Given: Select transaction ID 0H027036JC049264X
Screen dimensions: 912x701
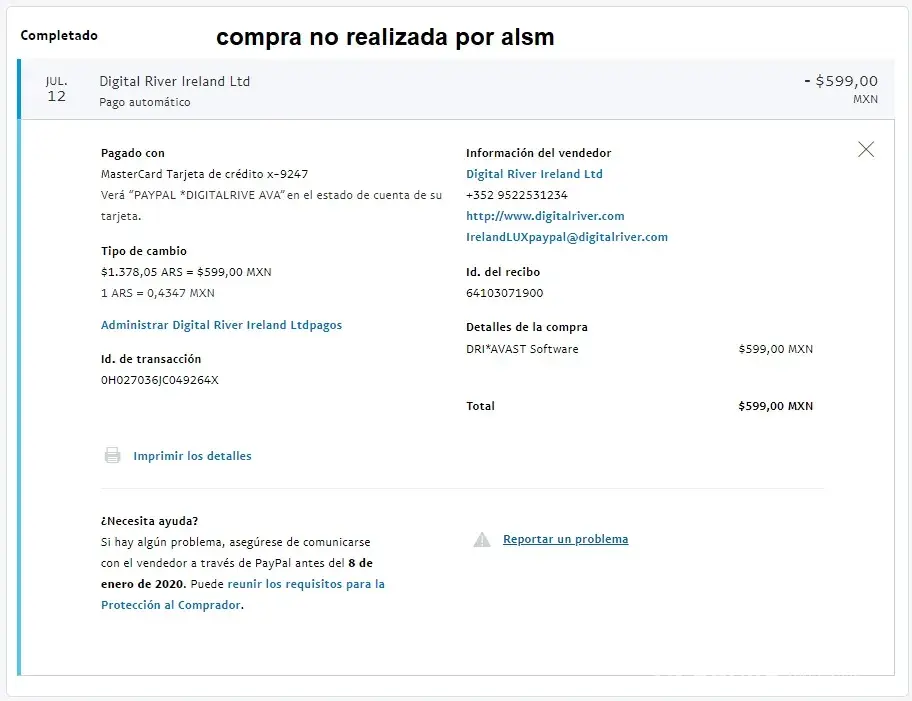Looking at the screenshot, I should coord(159,380).
